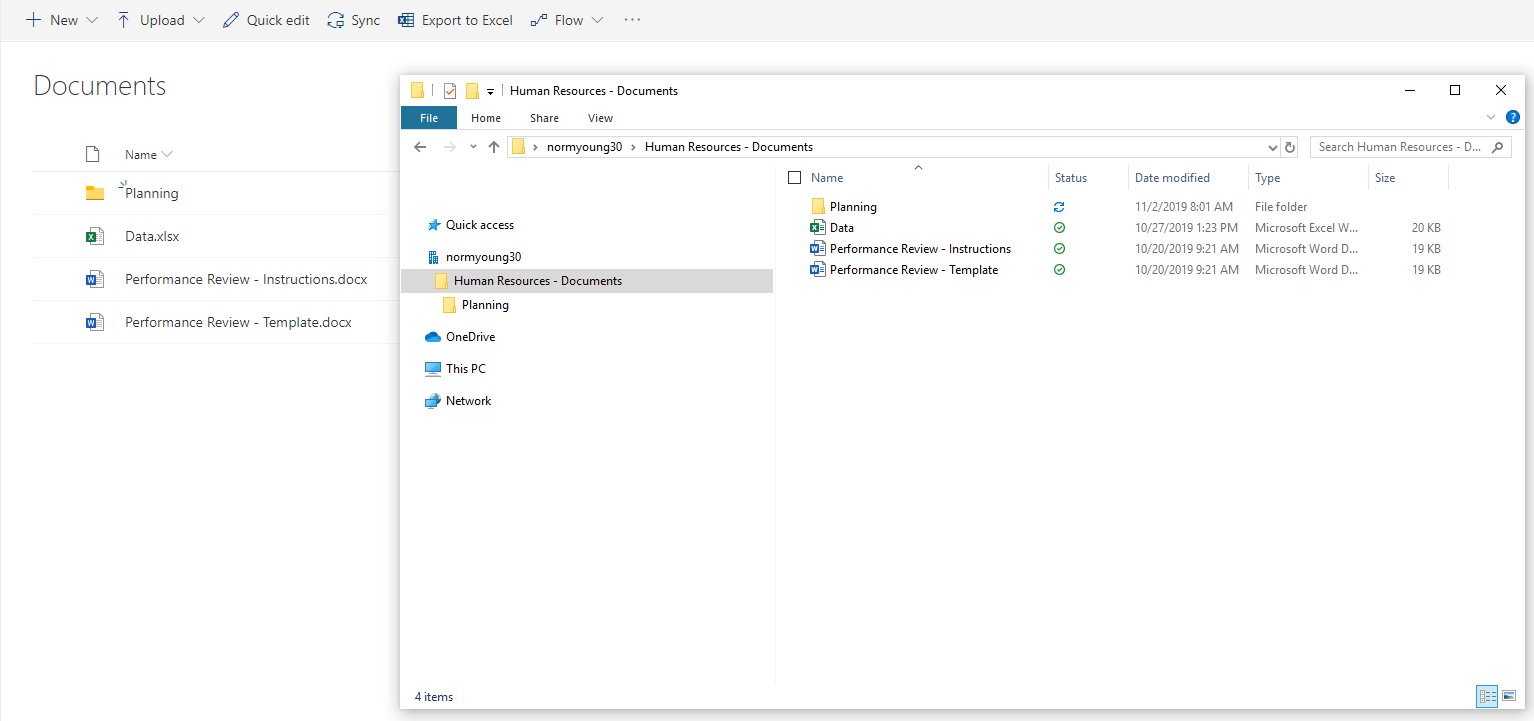Click the Export to Excel icon
This screenshot has width=1534, height=721.
coord(406,20)
